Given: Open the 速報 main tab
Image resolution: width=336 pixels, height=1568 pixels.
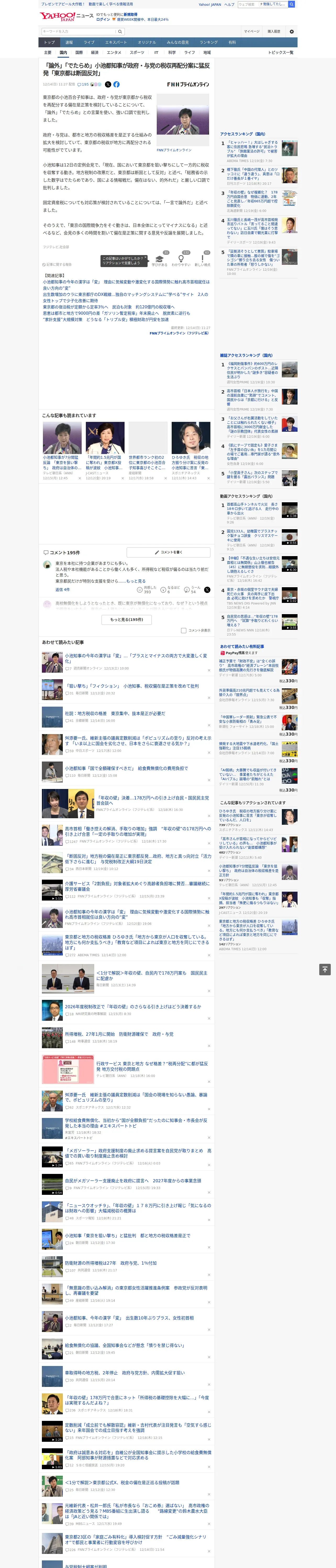Looking at the screenshot, I should (69, 43).
